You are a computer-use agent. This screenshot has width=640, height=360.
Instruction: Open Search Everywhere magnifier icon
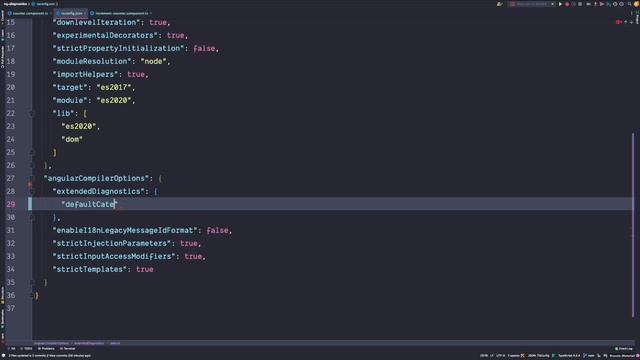click(629, 4)
